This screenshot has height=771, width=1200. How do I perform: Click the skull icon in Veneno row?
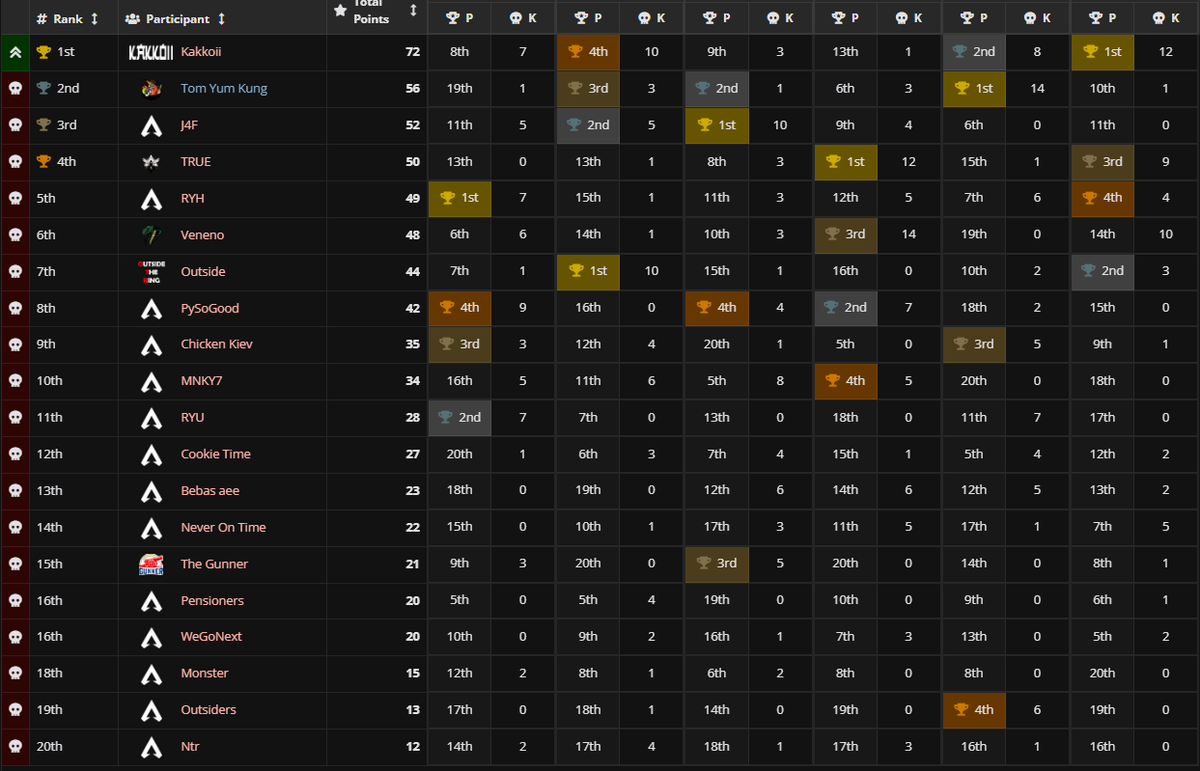(15, 235)
